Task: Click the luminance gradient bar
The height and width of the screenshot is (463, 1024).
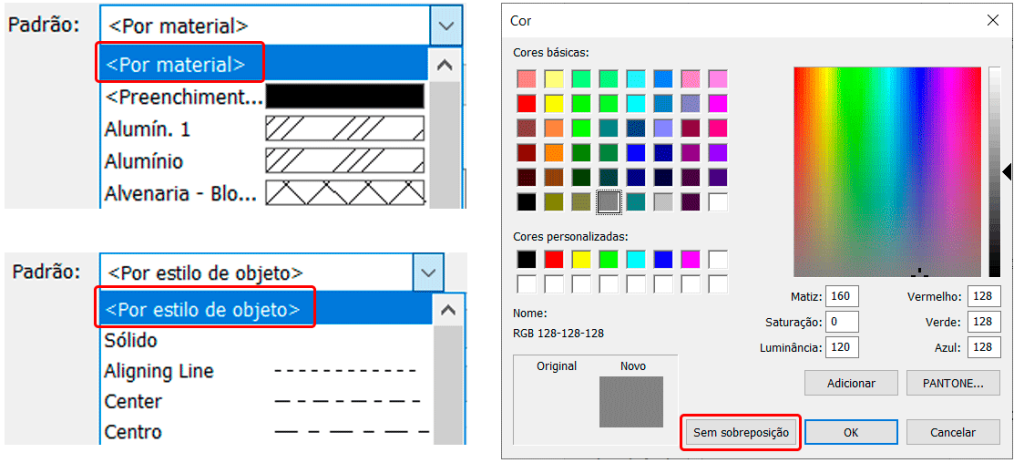Action: [994, 172]
